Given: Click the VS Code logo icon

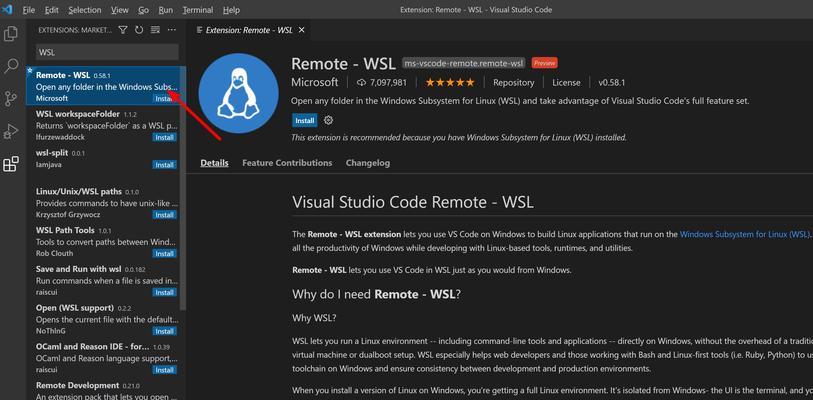Looking at the screenshot, I should pos(7,9).
